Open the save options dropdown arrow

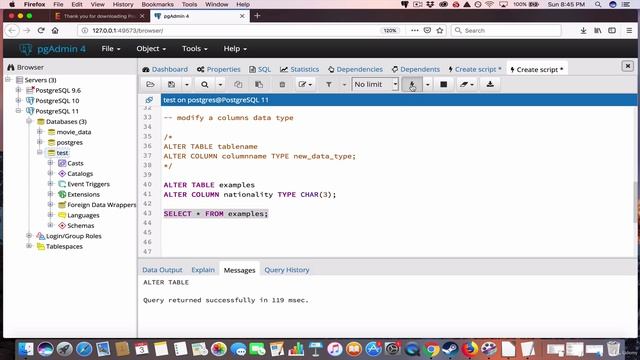point(187,84)
